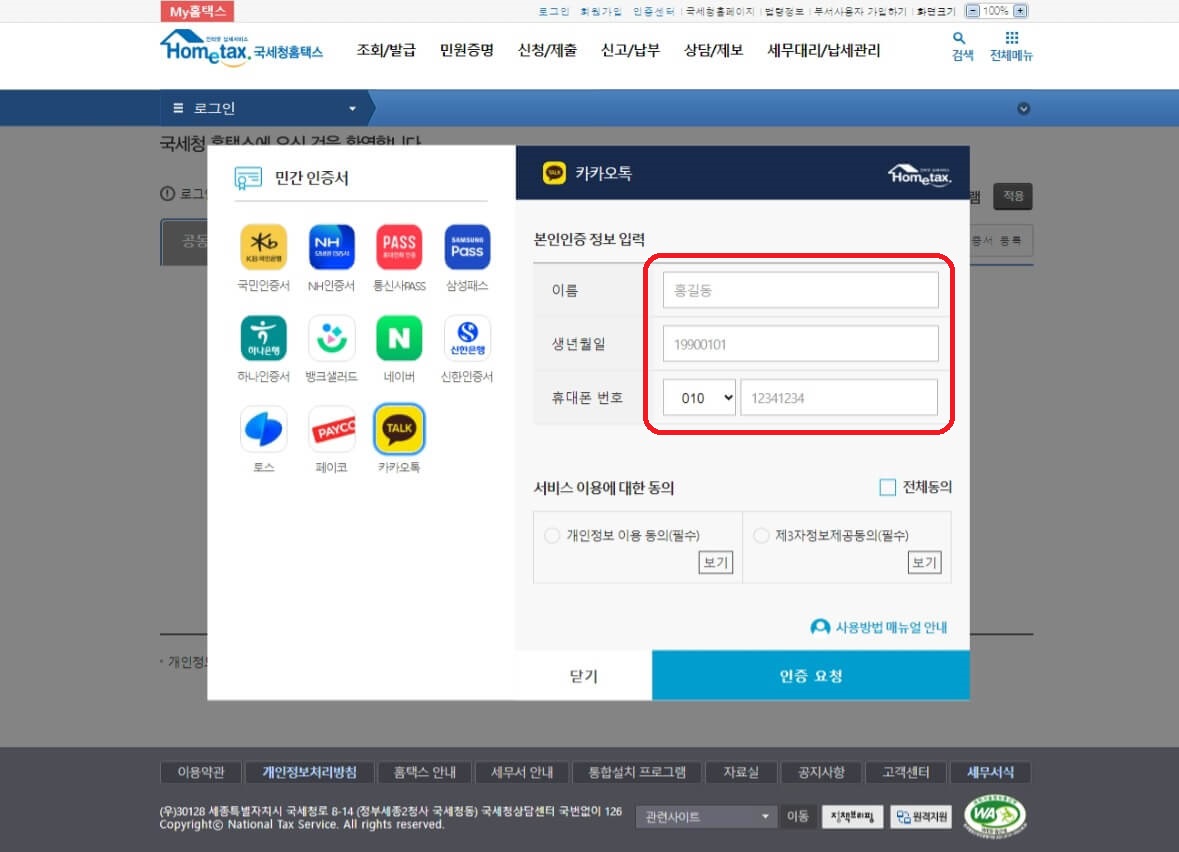
Task: Select the 하나인증서 icon
Action: [263, 338]
